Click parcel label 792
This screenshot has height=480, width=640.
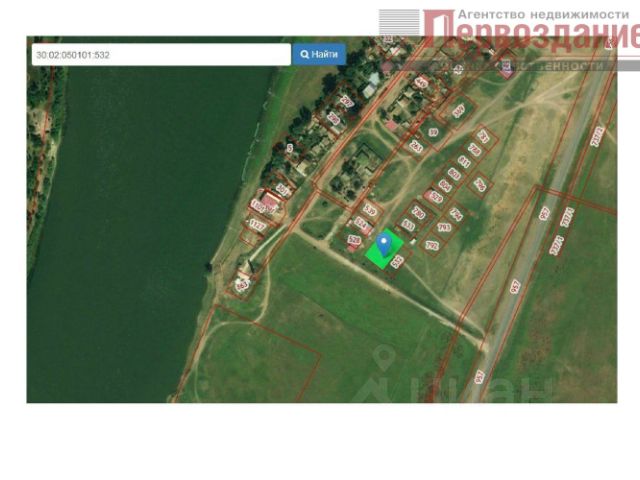432,245
